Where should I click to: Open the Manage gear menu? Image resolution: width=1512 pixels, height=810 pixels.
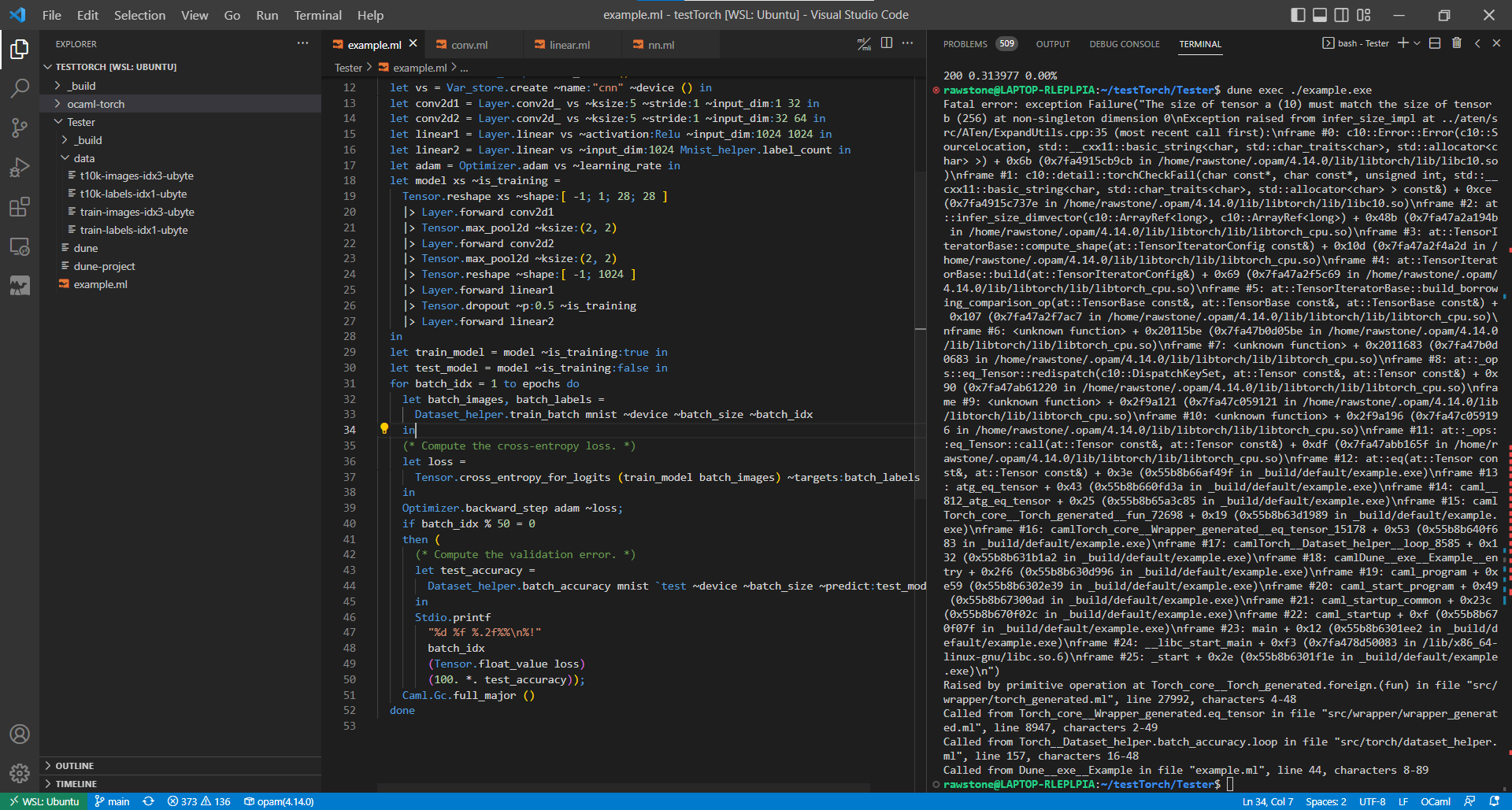click(20, 773)
